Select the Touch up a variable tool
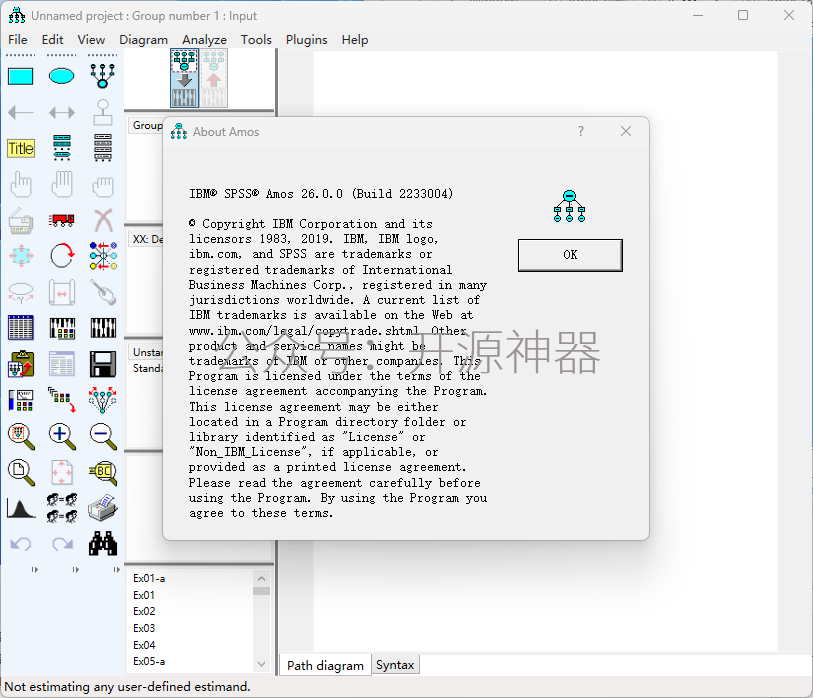This screenshot has height=698, width=813. coord(103,292)
